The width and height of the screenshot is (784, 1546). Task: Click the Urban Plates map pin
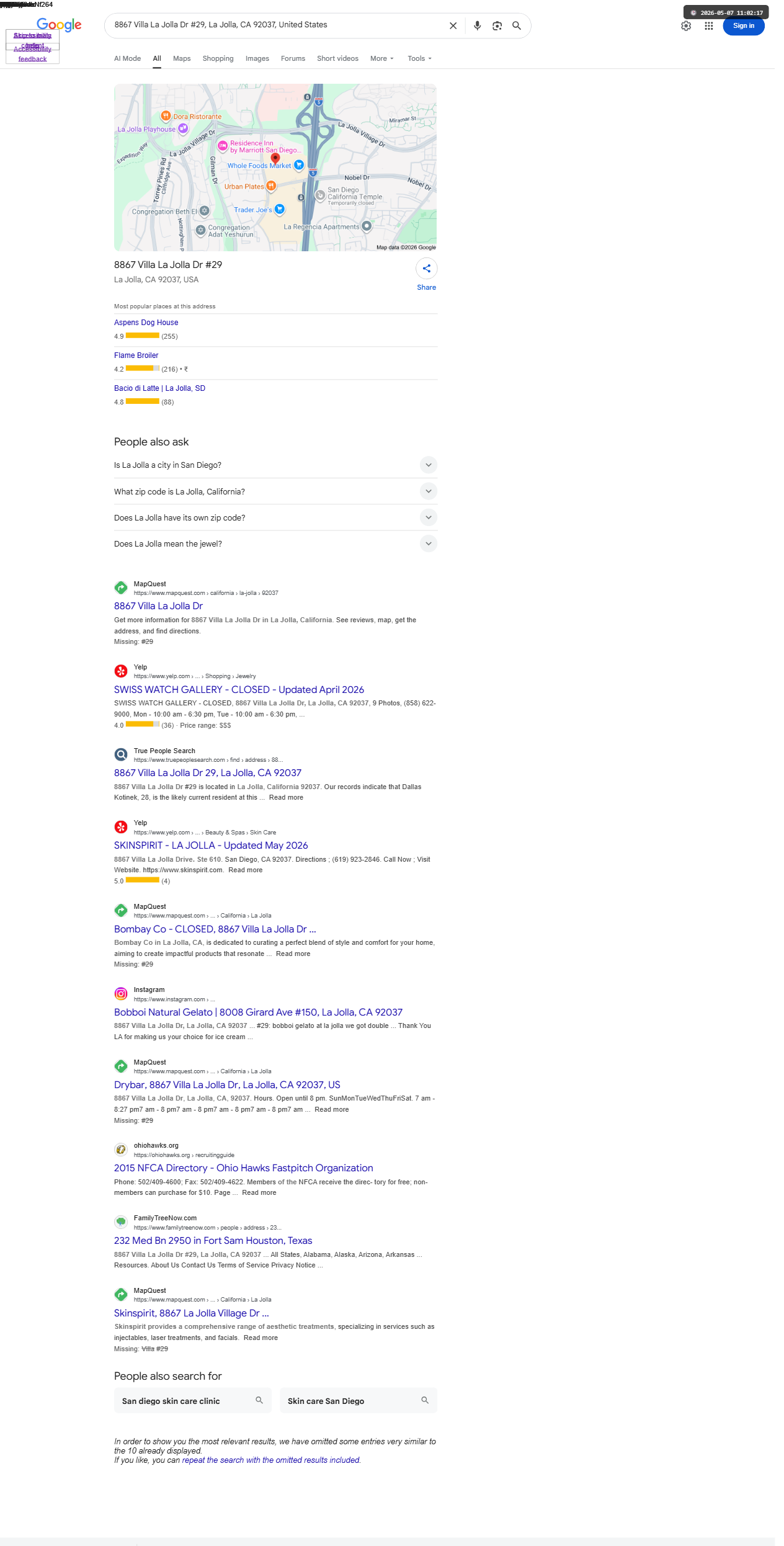[x=271, y=185]
